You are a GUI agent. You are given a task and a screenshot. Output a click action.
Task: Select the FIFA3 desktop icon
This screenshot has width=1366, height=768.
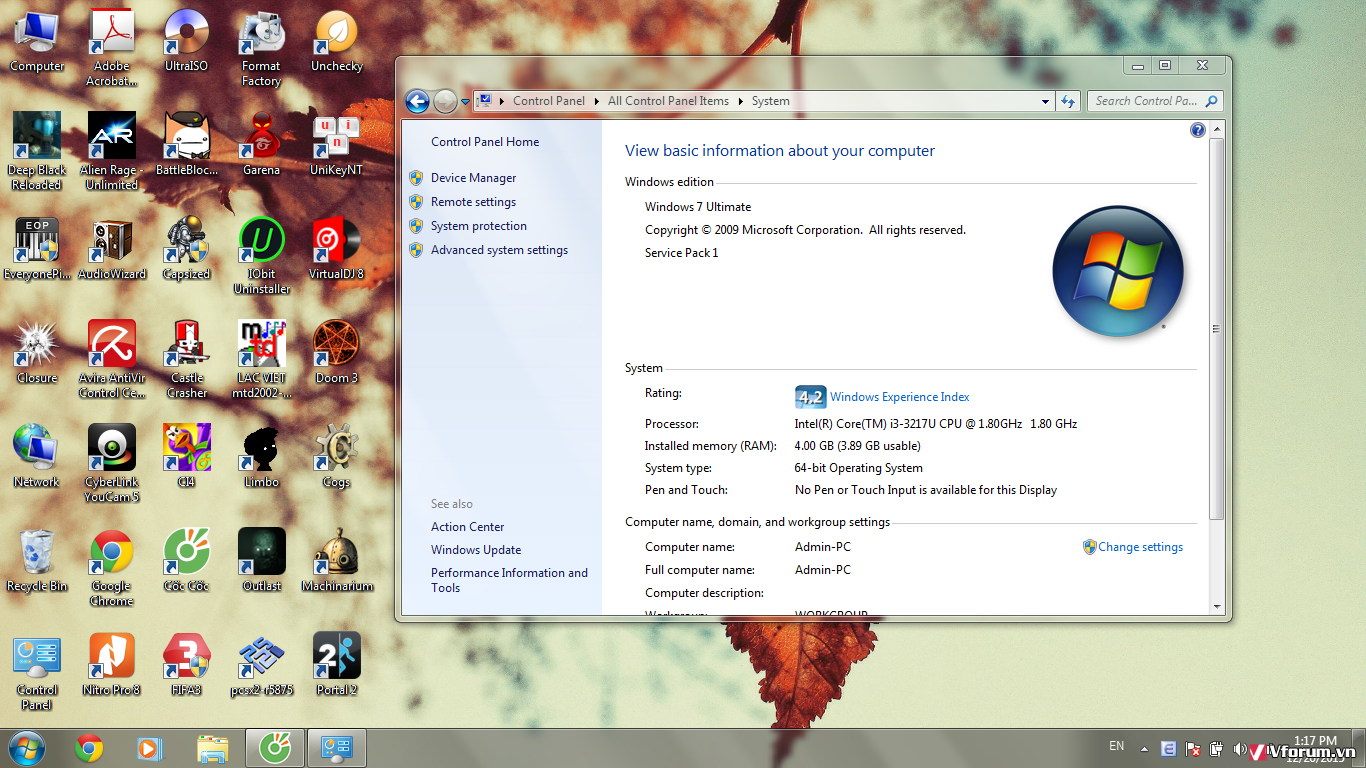coord(187,664)
